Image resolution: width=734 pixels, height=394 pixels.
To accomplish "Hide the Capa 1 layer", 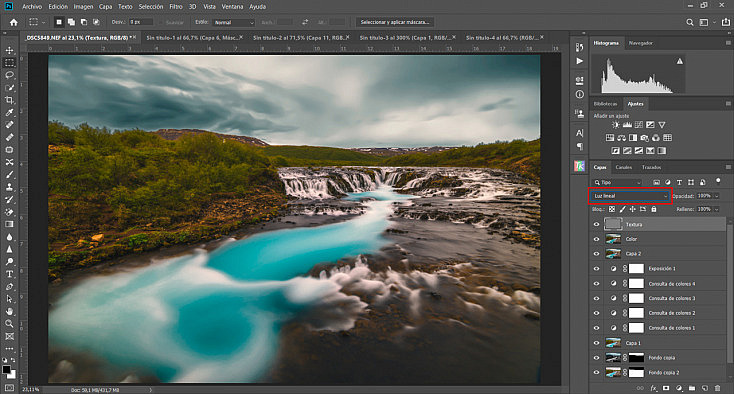I will click(596, 343).
